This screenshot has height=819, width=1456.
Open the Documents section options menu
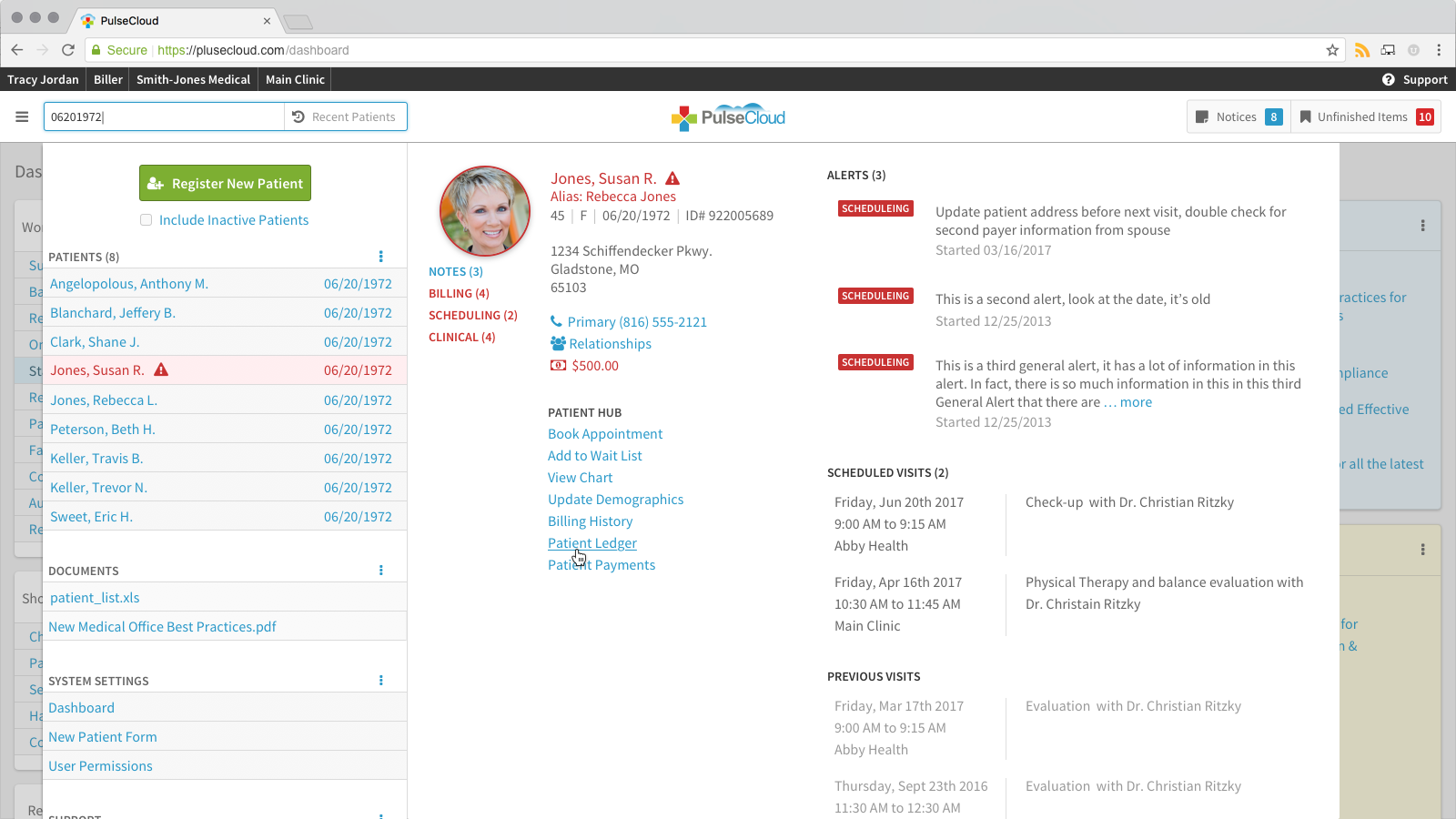(x=381, y=571)
